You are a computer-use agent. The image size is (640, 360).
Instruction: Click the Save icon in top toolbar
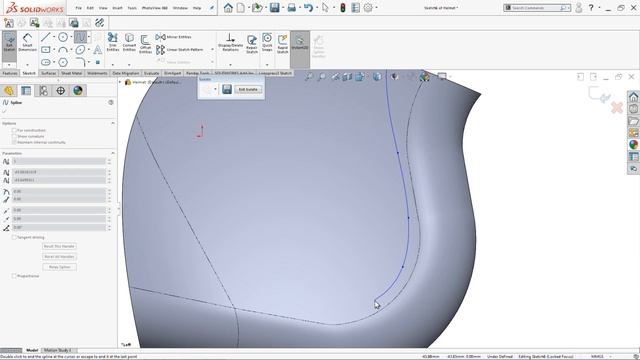(x=274, y=8)
